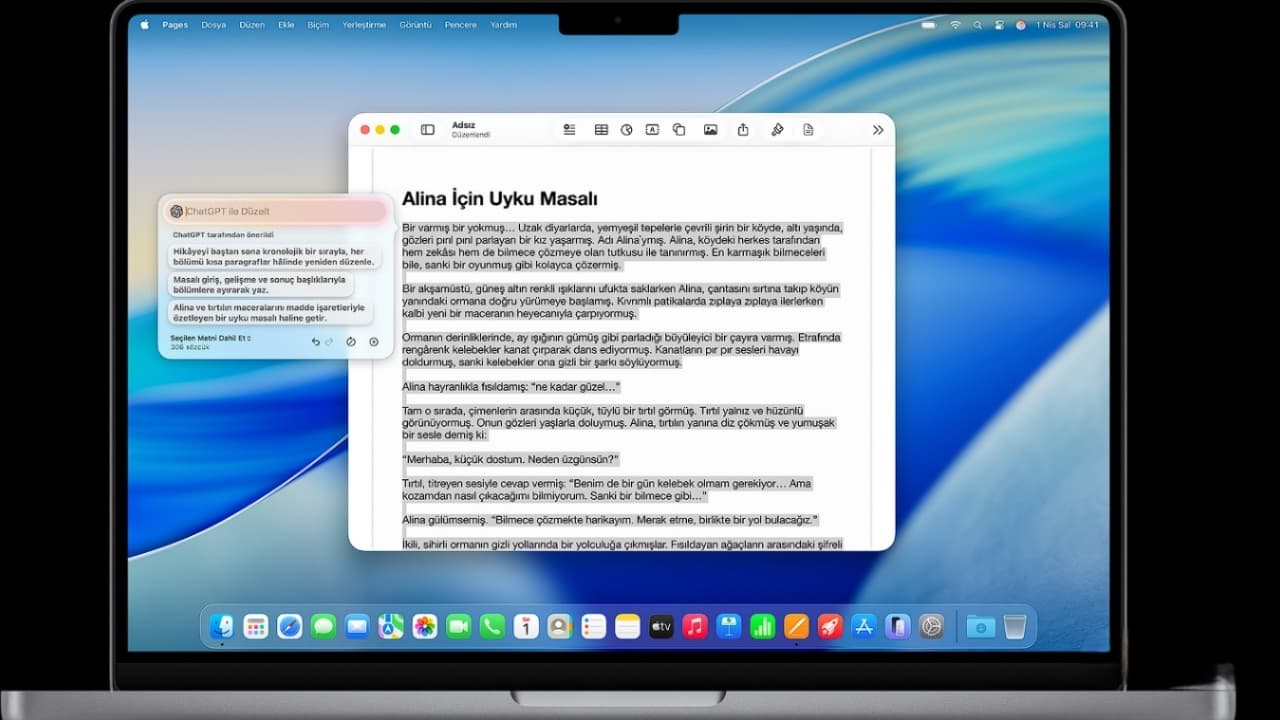Open Finder from the Dock
Screen dimensions: 1280x720
pos(222,626)
